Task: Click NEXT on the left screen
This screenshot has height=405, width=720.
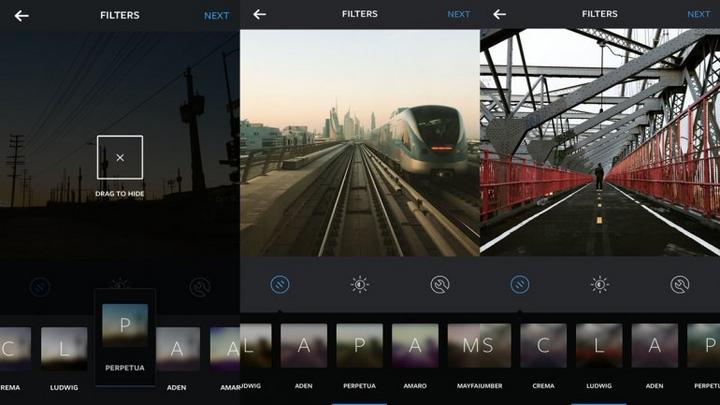Action: click(x=216, y=15)
